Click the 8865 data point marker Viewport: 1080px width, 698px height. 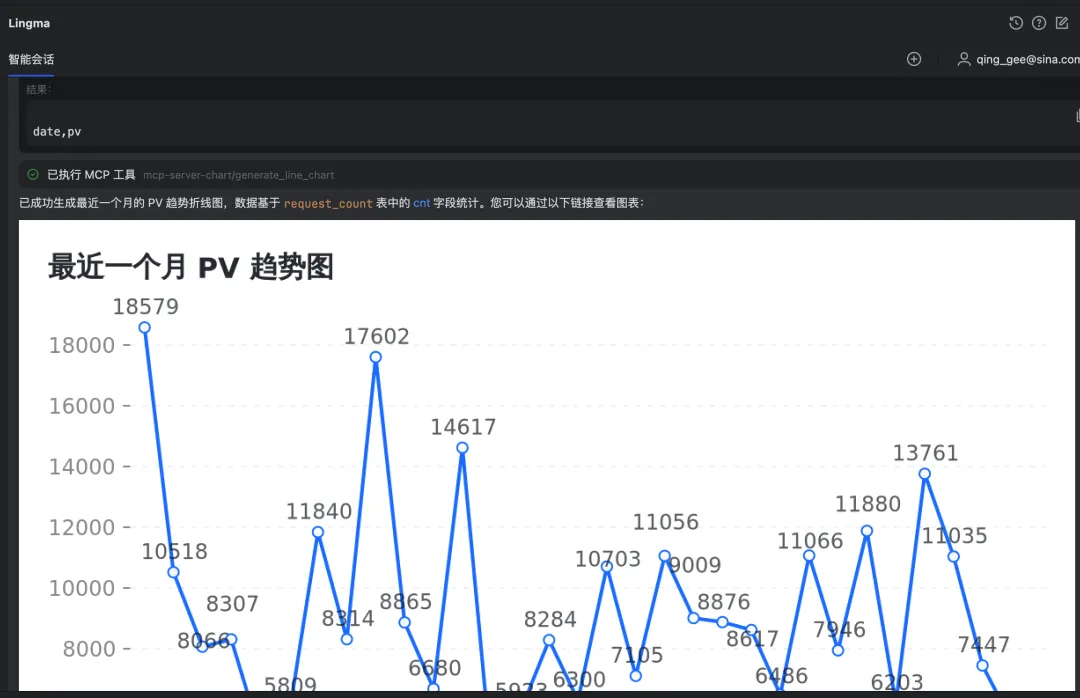404,622
